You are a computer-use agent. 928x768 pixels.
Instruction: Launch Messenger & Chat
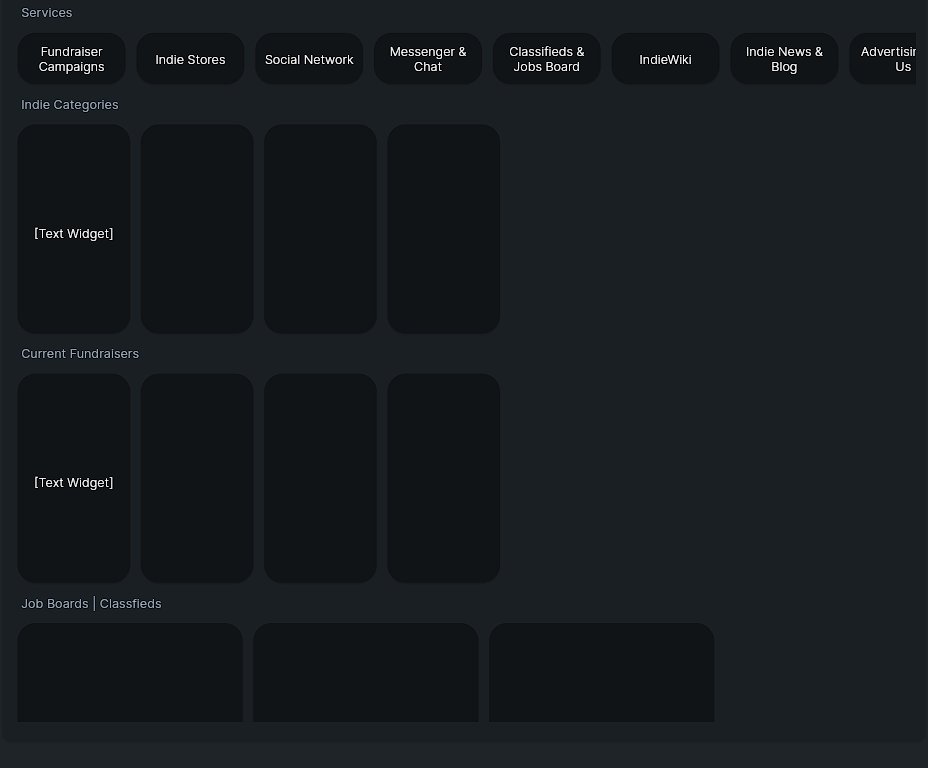428,59
